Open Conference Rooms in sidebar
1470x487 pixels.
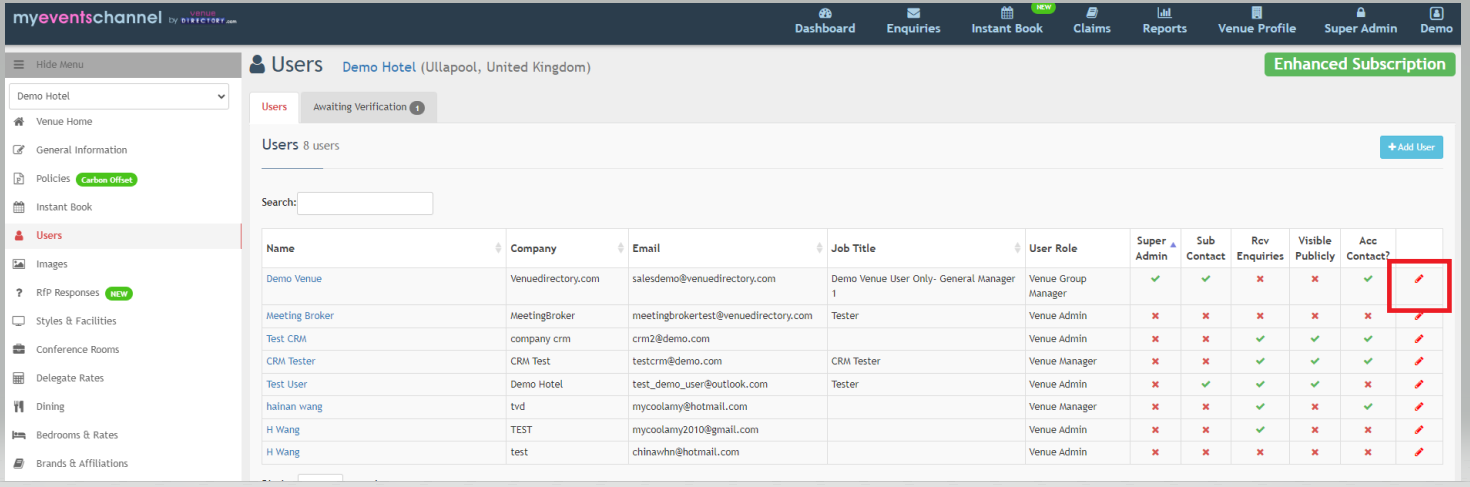click(77, 349)
